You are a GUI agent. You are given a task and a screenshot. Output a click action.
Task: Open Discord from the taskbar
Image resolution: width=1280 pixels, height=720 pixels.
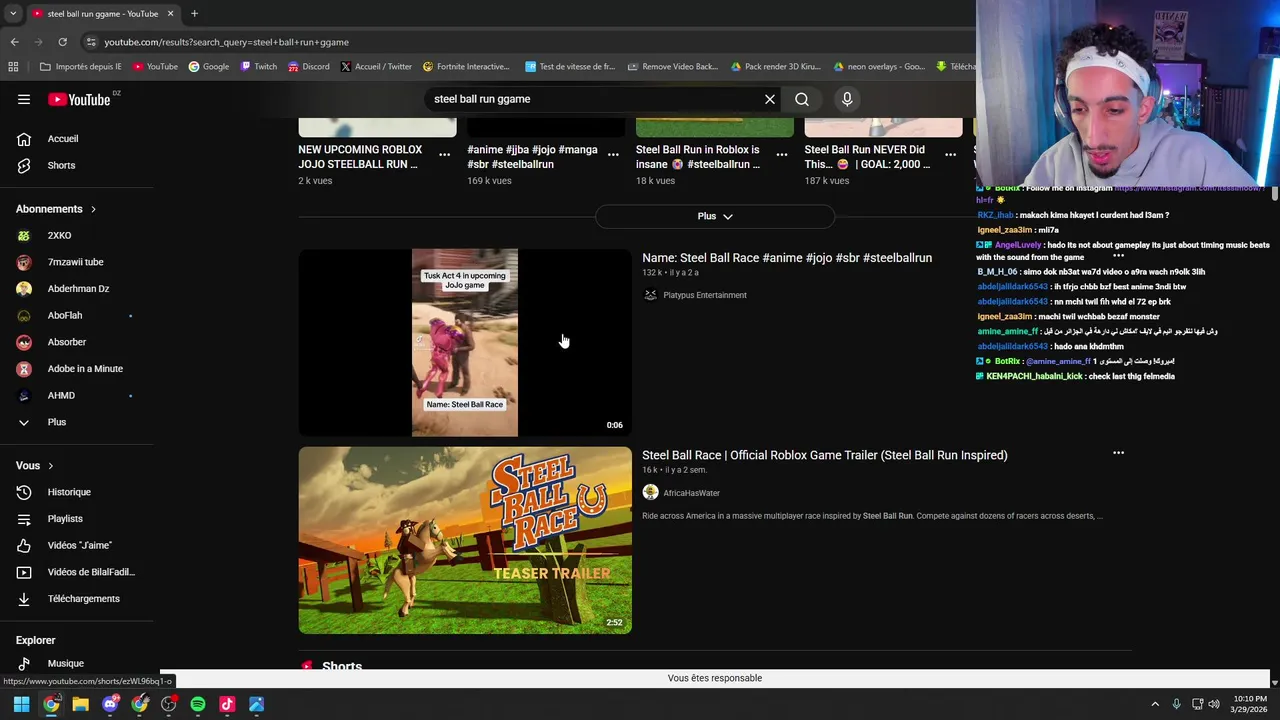[110, 704]
